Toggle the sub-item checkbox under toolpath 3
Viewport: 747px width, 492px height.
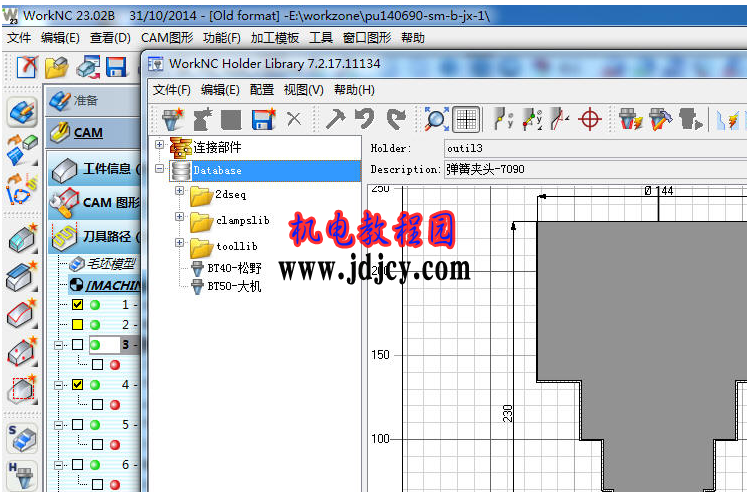click(x=98, y=365)
